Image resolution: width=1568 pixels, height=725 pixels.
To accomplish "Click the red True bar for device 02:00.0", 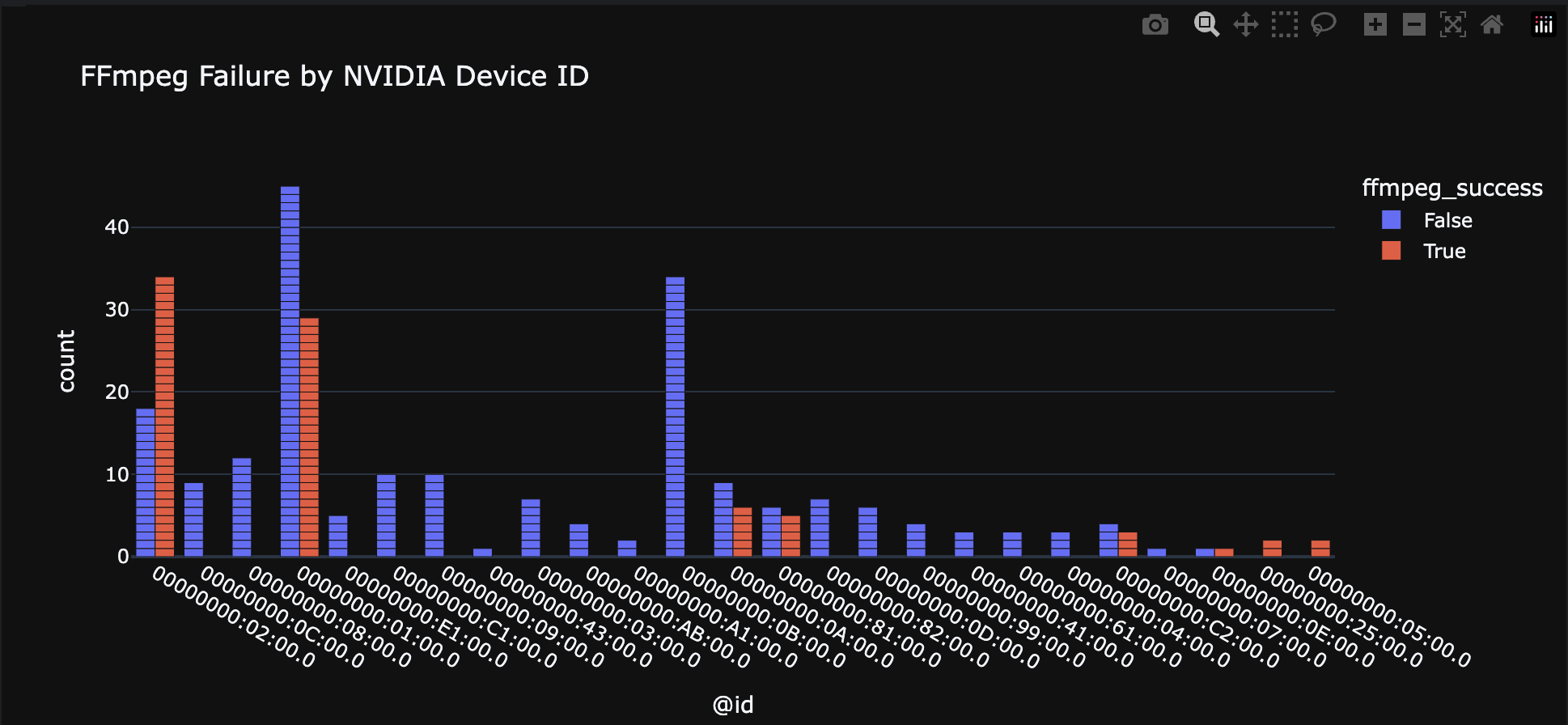I will pos(164,417).
